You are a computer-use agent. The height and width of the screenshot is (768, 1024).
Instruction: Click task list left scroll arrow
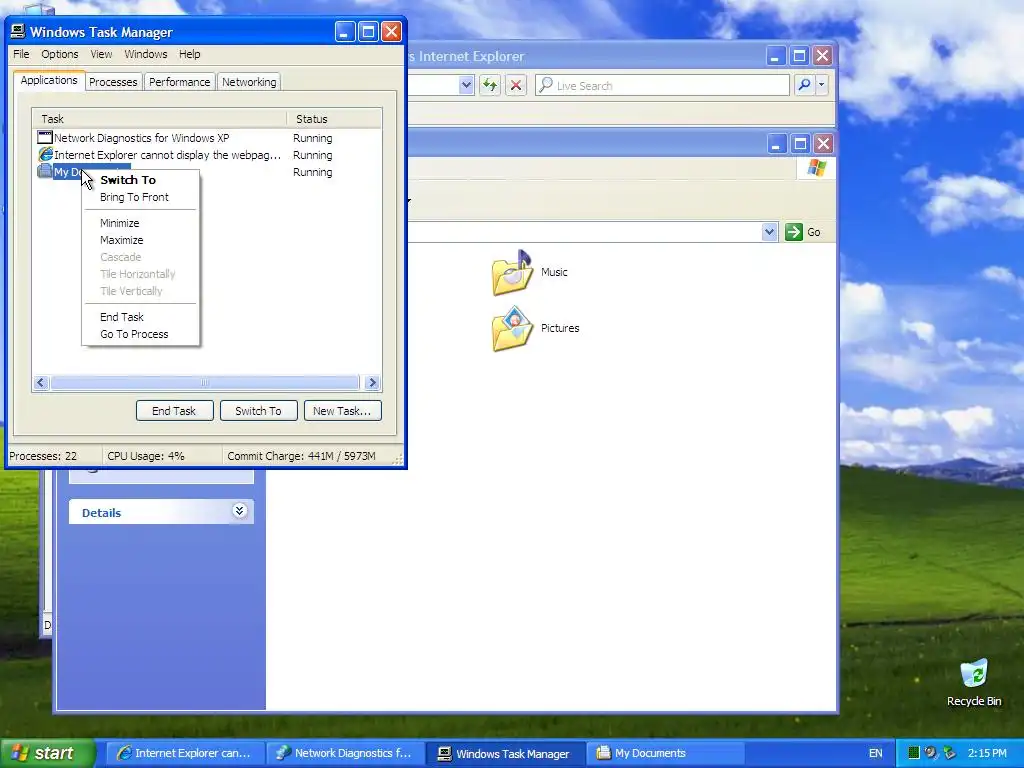(40, 383)
